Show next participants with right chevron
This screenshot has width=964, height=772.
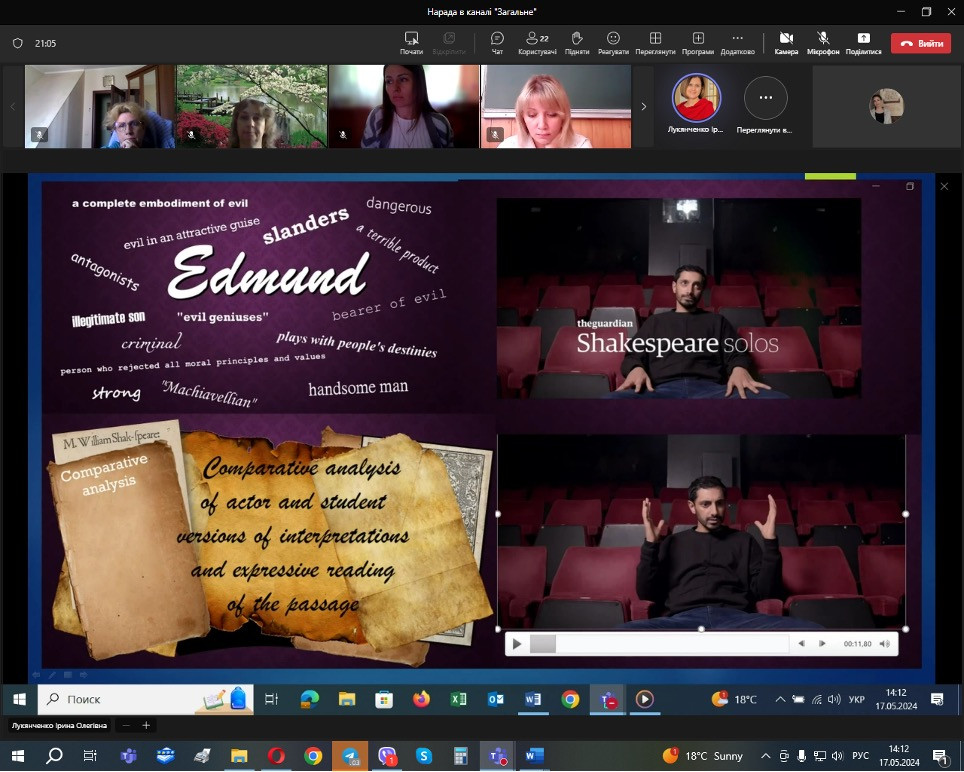pos(644,106)
